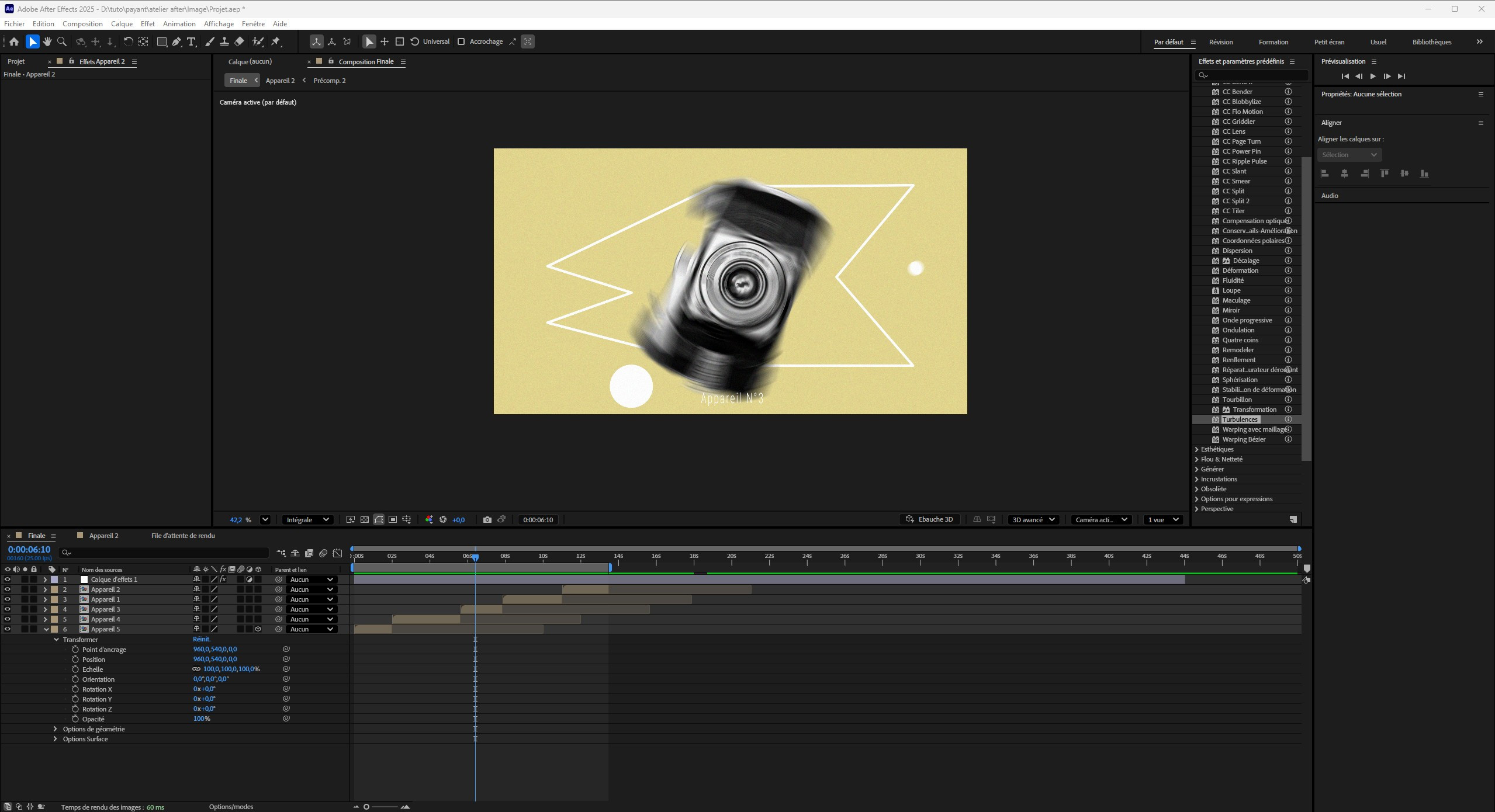
Task: Expand the Flou & Netteté effects category
Action: point(1197,459)
